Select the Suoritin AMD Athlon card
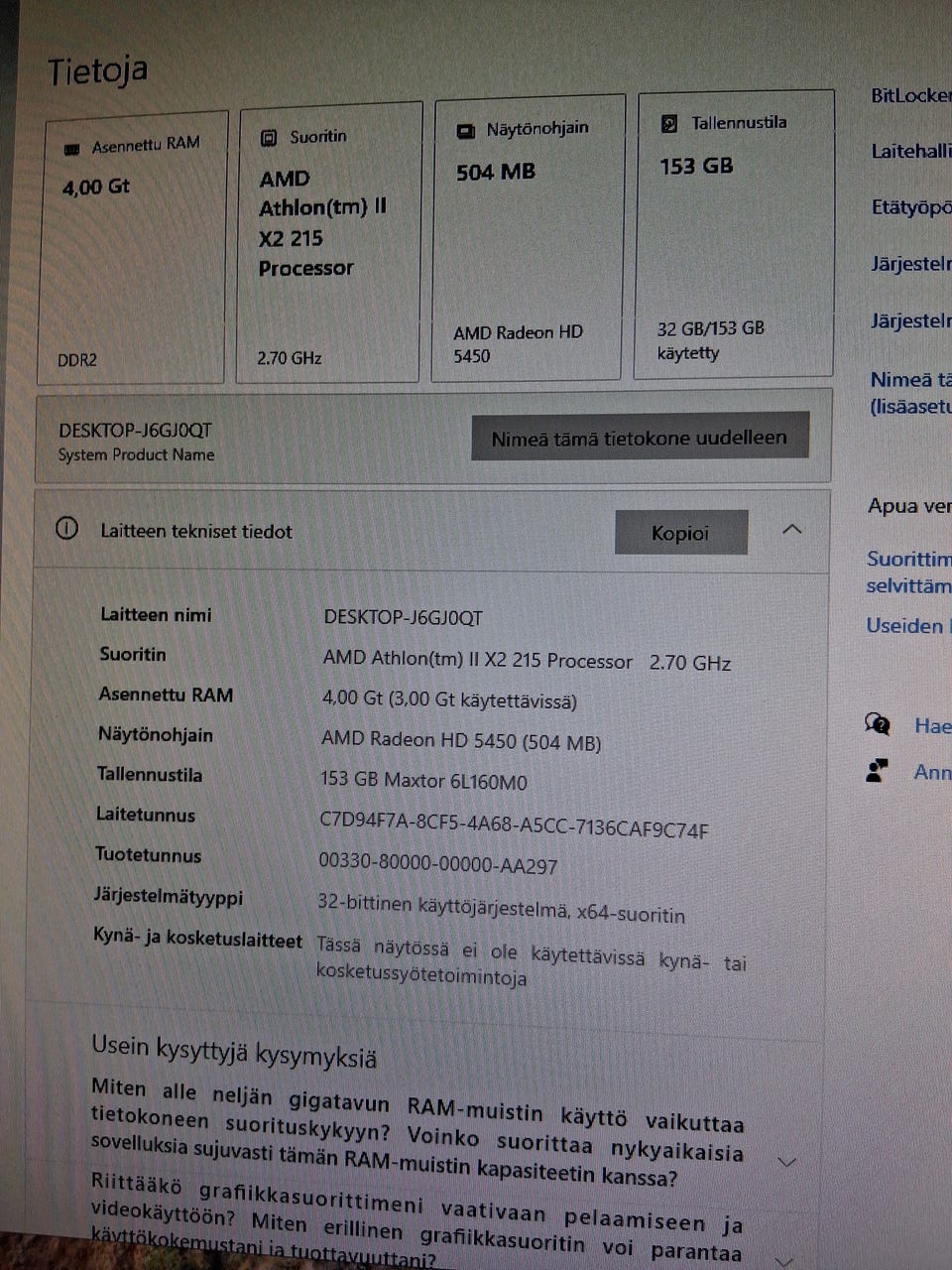This screenshot has width=952, height=1270. pyautogui.click(x=329, y=243)
